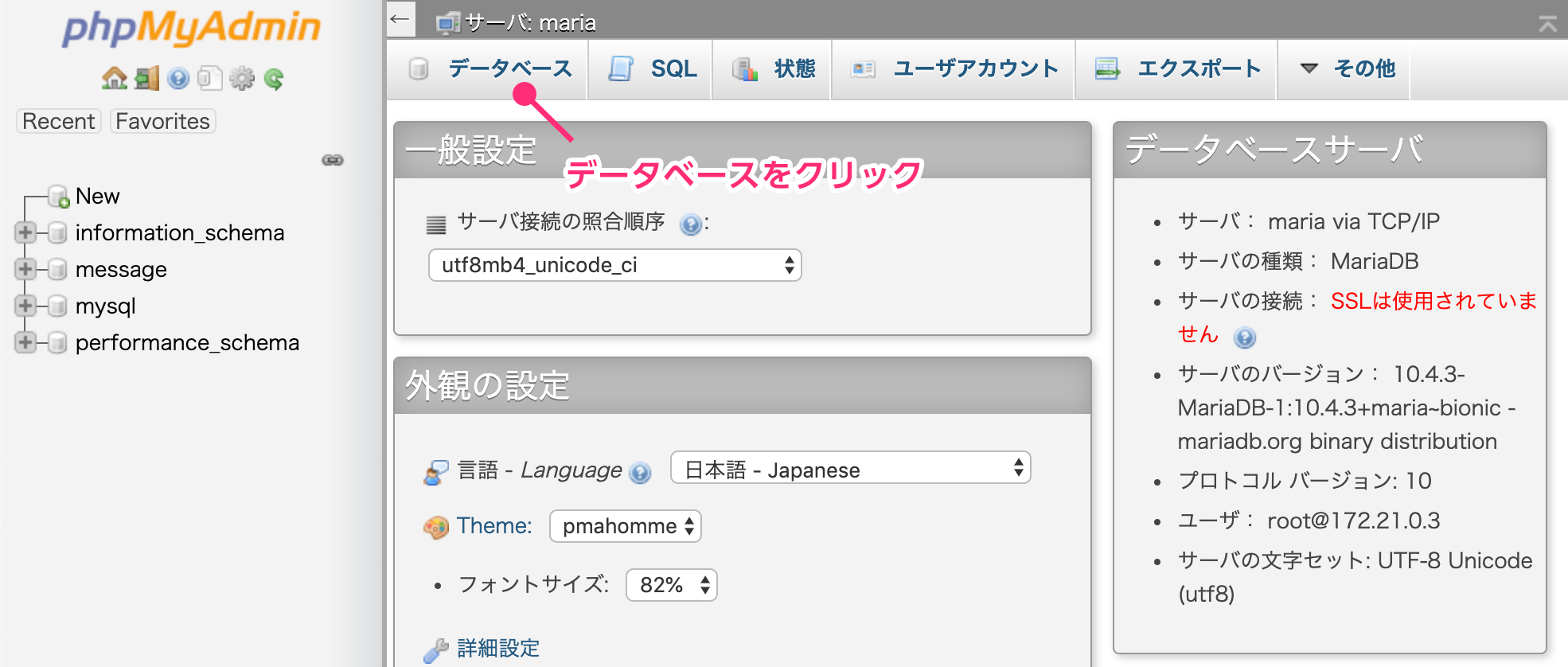Click help icon beside Language label

point(640,473)
